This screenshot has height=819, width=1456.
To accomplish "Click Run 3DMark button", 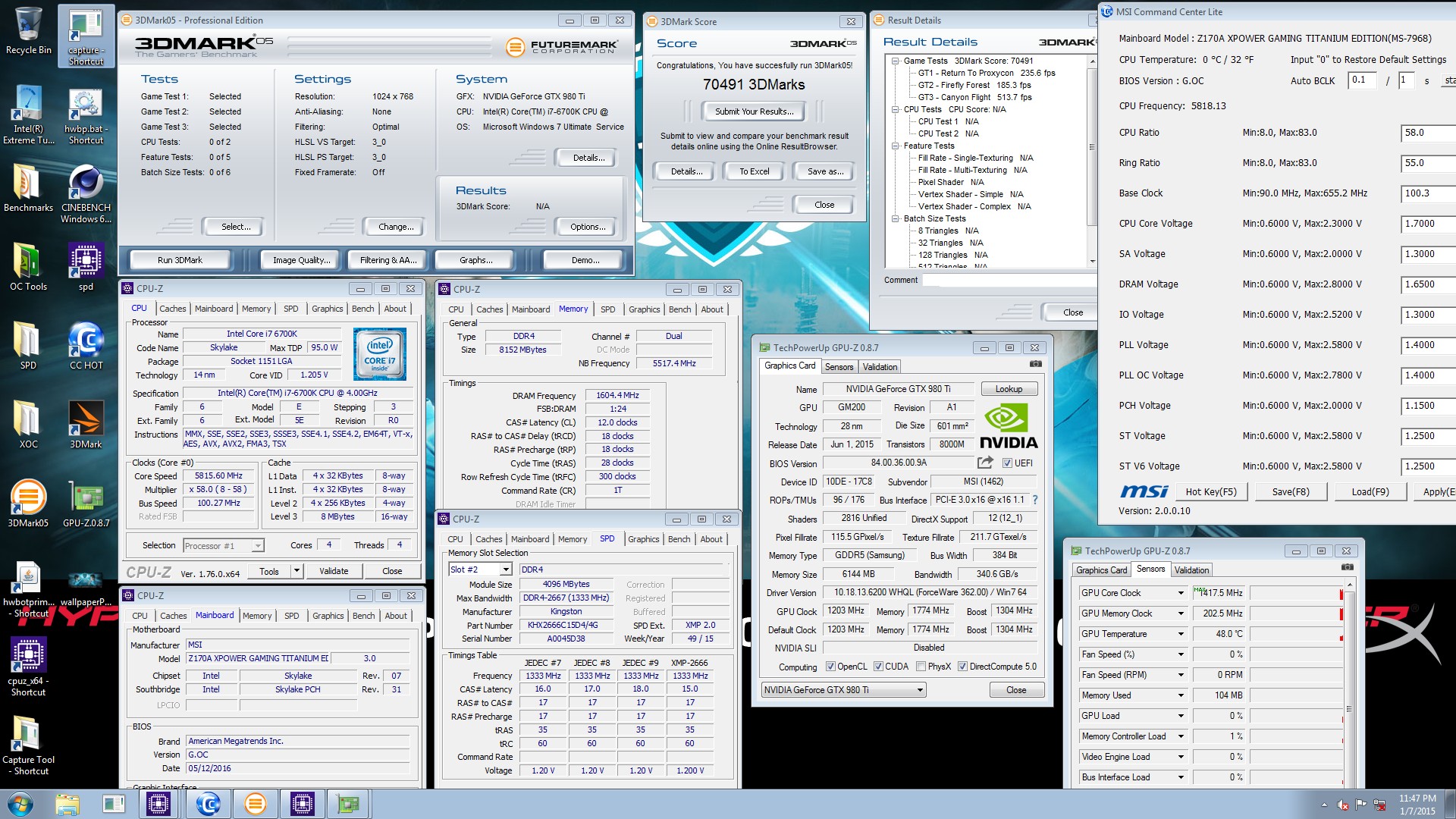I will (180, 260).
